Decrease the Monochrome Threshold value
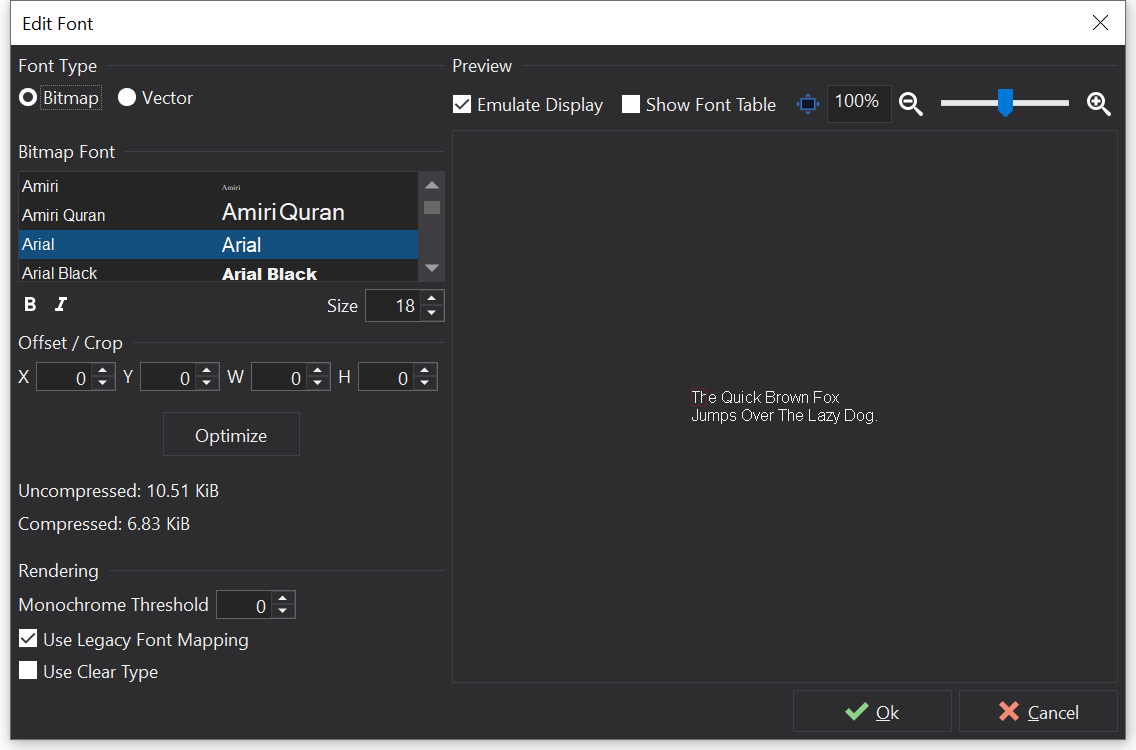 tap(282, 611)
